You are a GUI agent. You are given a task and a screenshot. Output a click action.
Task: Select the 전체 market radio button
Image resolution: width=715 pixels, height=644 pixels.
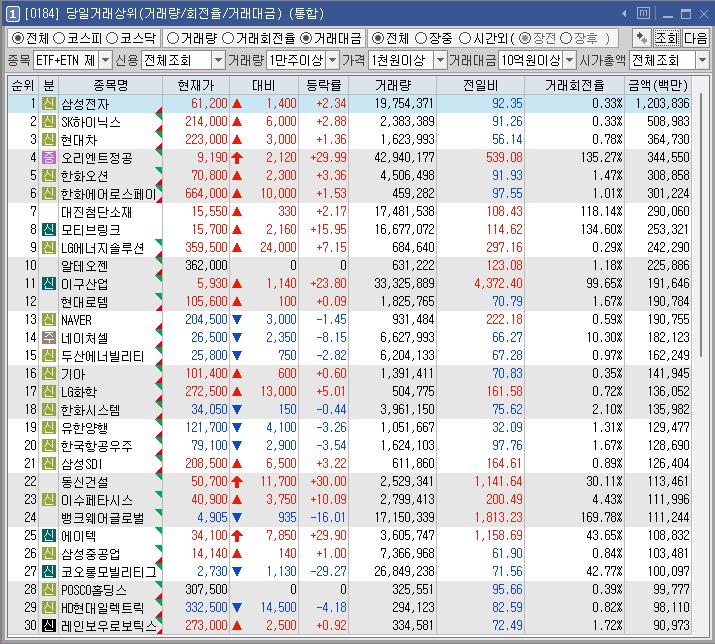pos(17,38)
